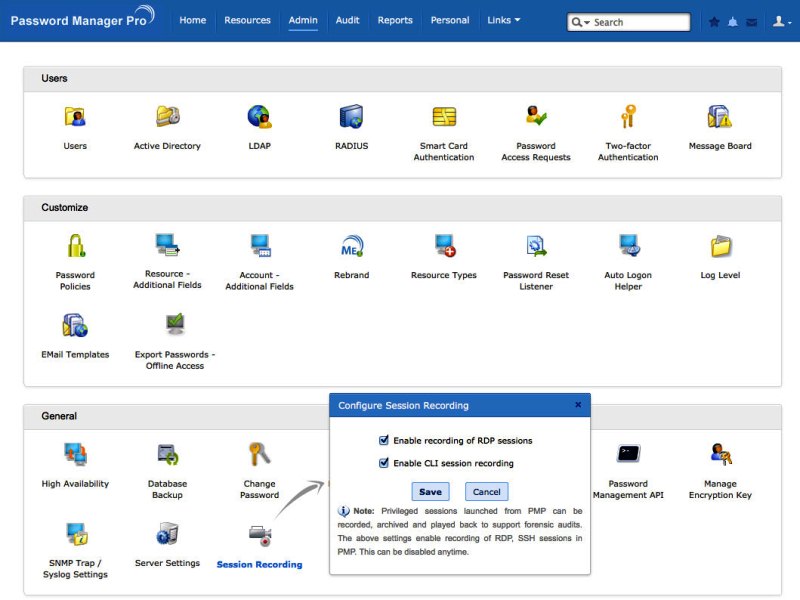Open RADIUS server icon
The image size is (800, 600).
pos(351,116)
